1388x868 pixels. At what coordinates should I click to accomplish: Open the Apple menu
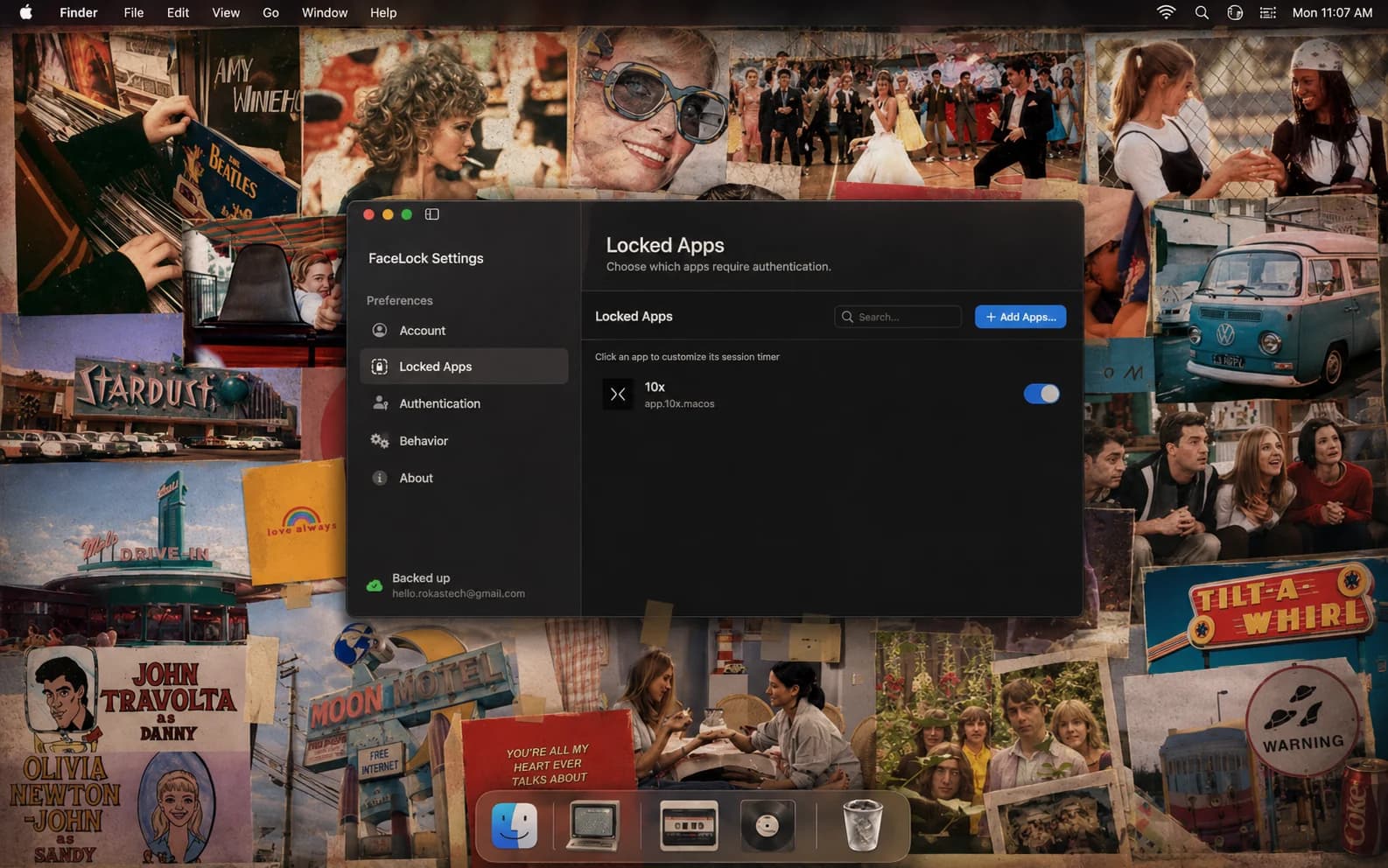tap(25, 12)
